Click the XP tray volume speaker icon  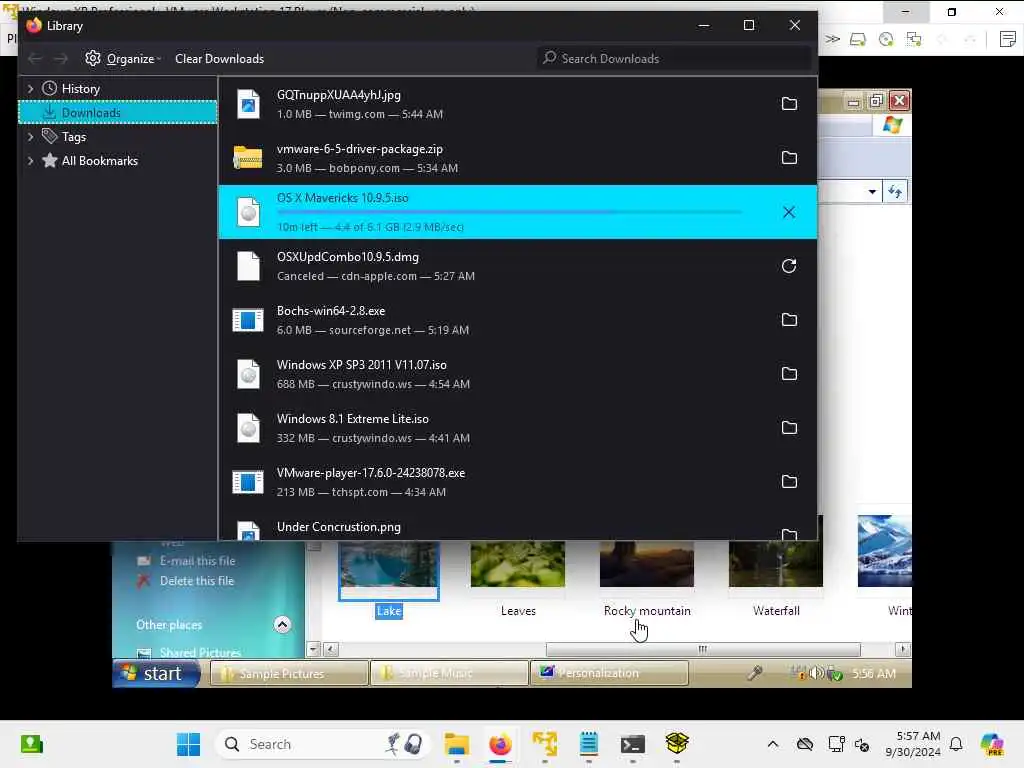coord(816,673)
